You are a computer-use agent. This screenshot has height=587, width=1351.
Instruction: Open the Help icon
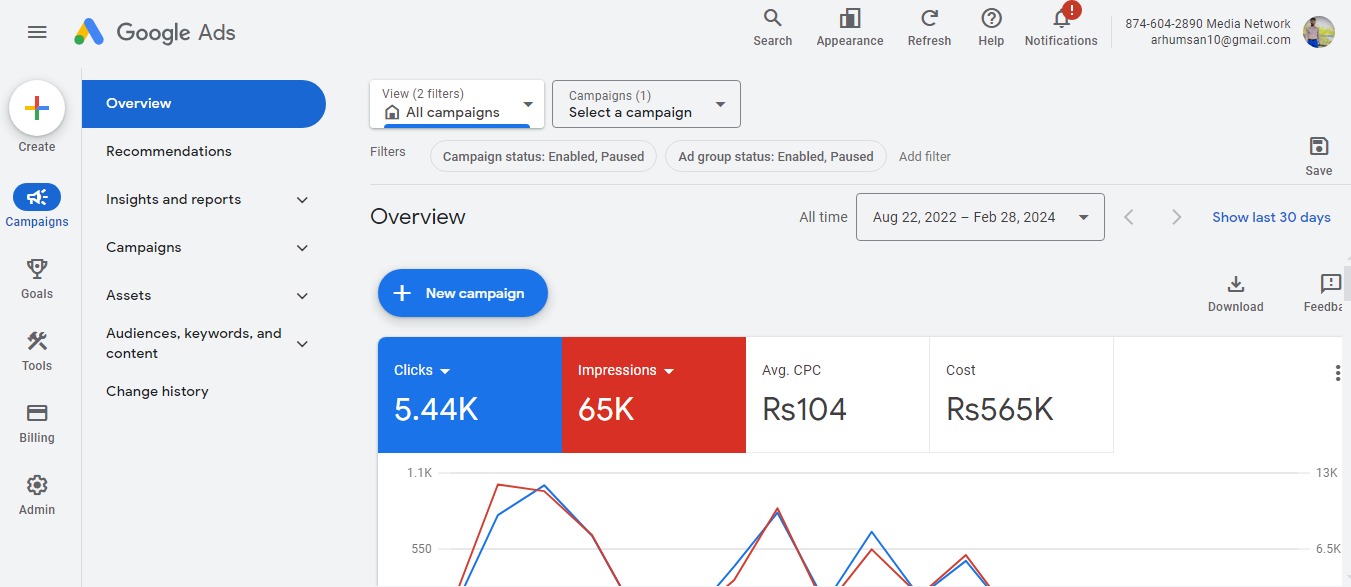tap(991, 19)
